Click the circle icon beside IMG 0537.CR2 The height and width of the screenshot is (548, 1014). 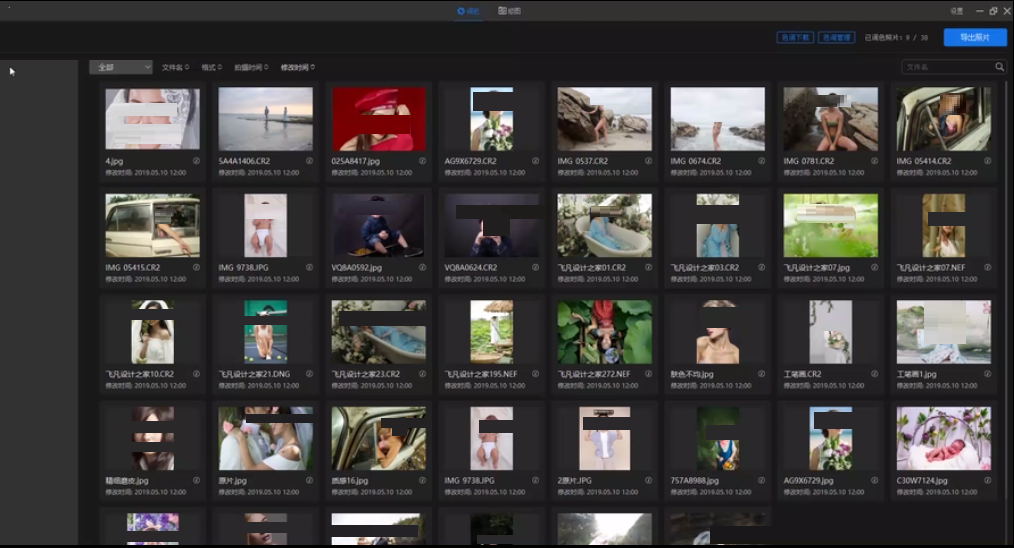tap(648, 161)
